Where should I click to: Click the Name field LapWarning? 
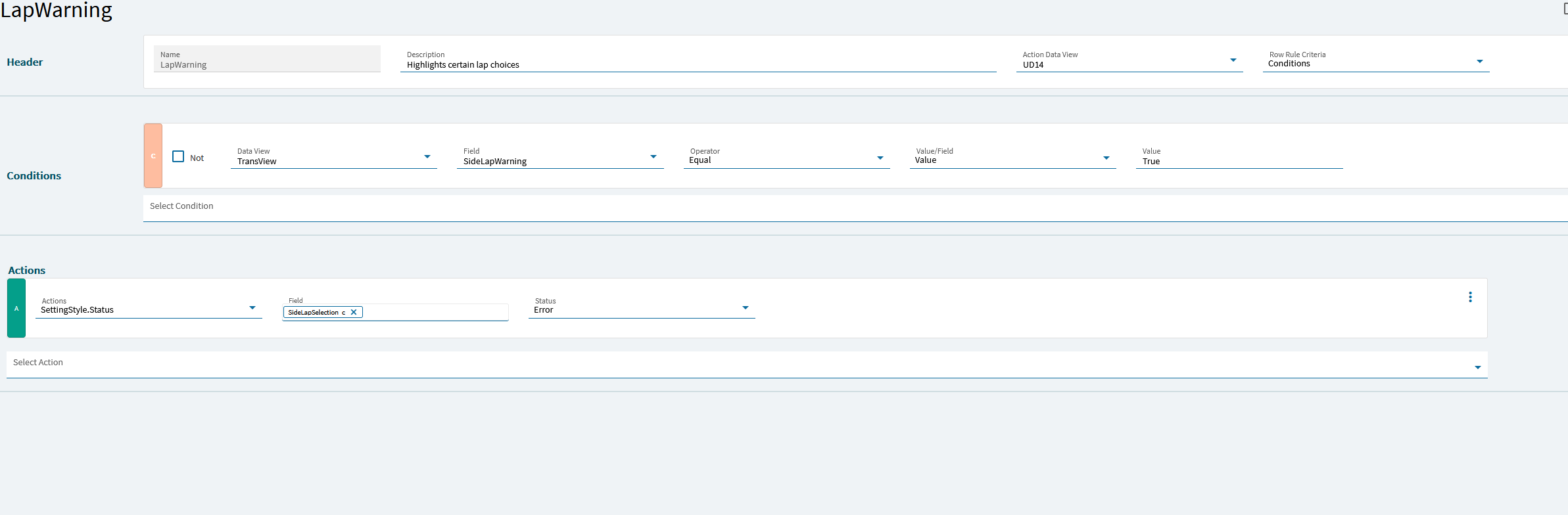[267, 59]
